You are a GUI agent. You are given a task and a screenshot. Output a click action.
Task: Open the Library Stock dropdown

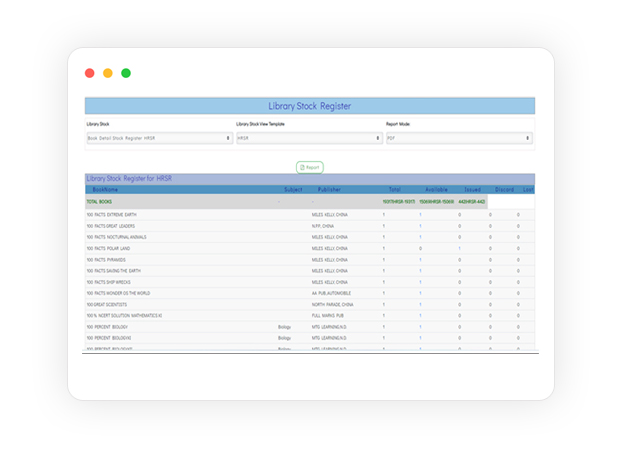[159, 138]
